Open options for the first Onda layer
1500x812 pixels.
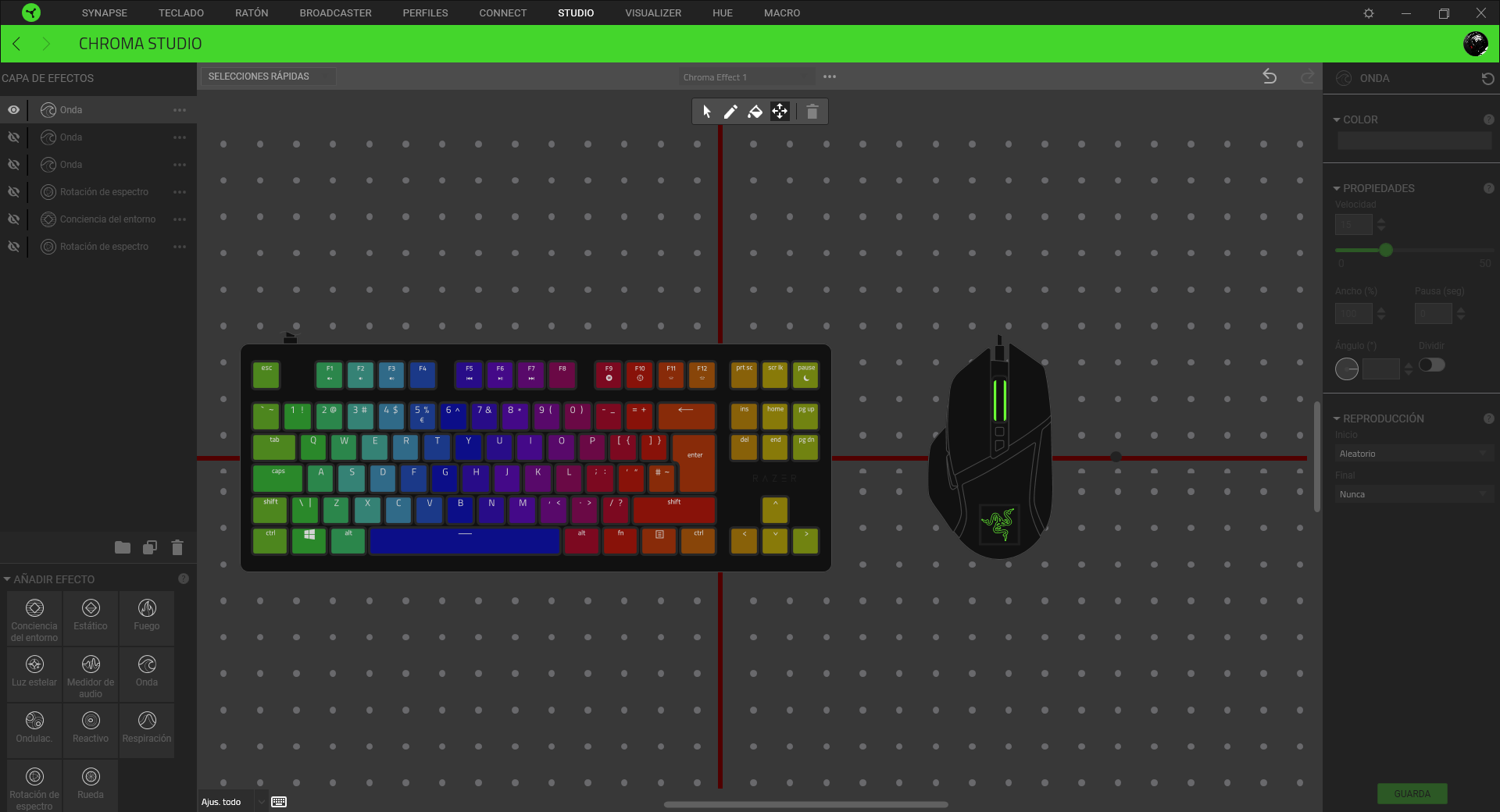(180, 110)
